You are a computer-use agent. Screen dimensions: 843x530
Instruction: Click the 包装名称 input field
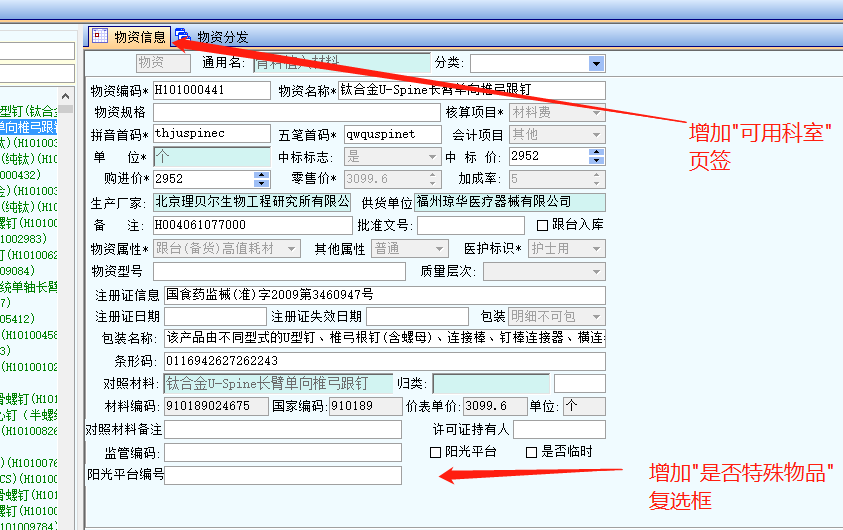pos(384,338)
